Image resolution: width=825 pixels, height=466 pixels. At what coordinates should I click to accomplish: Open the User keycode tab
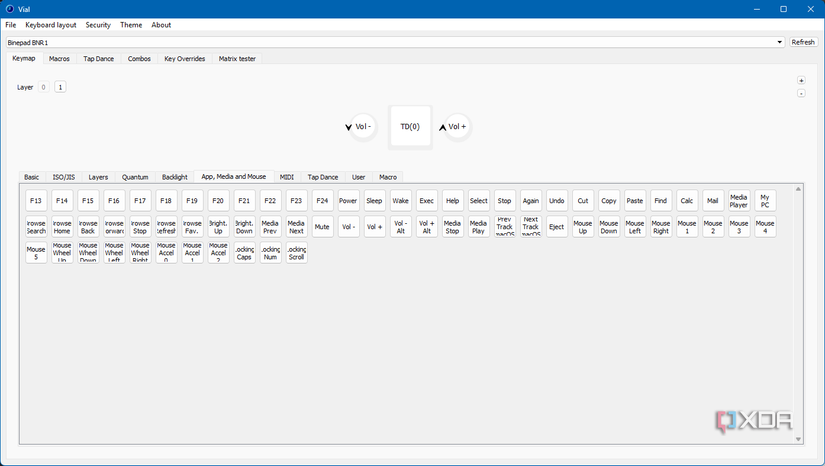(358, 177)
